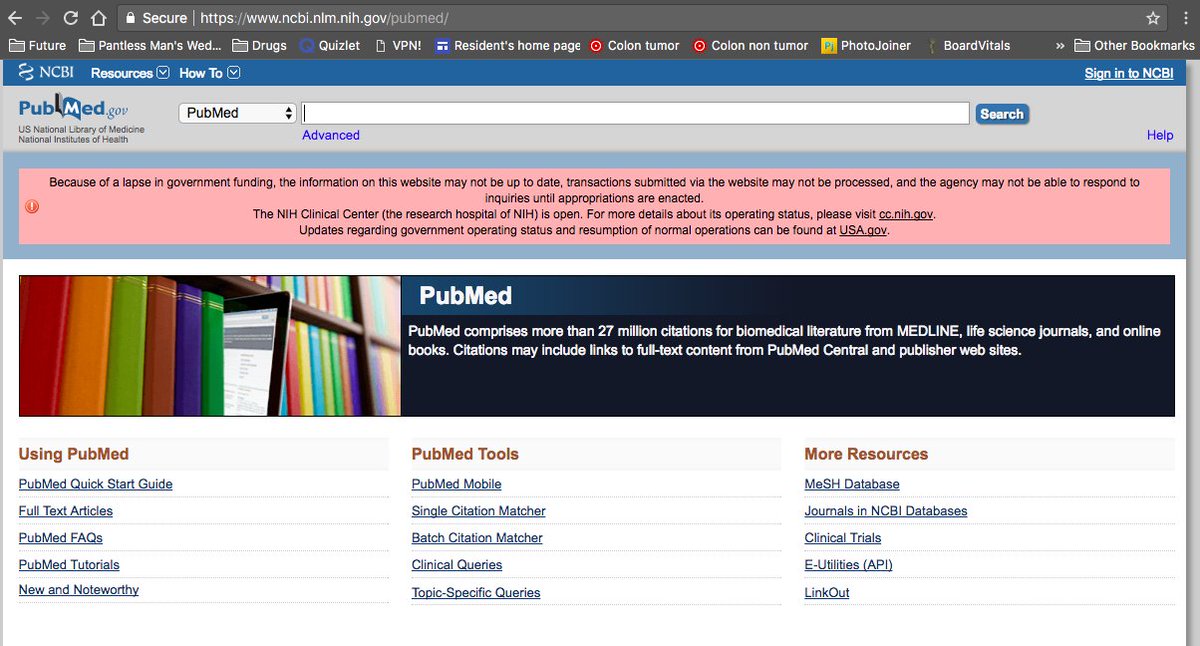Open the PubMed Mobile link
Viewport: 1200px width, 646px height.
tap(457, 484)
